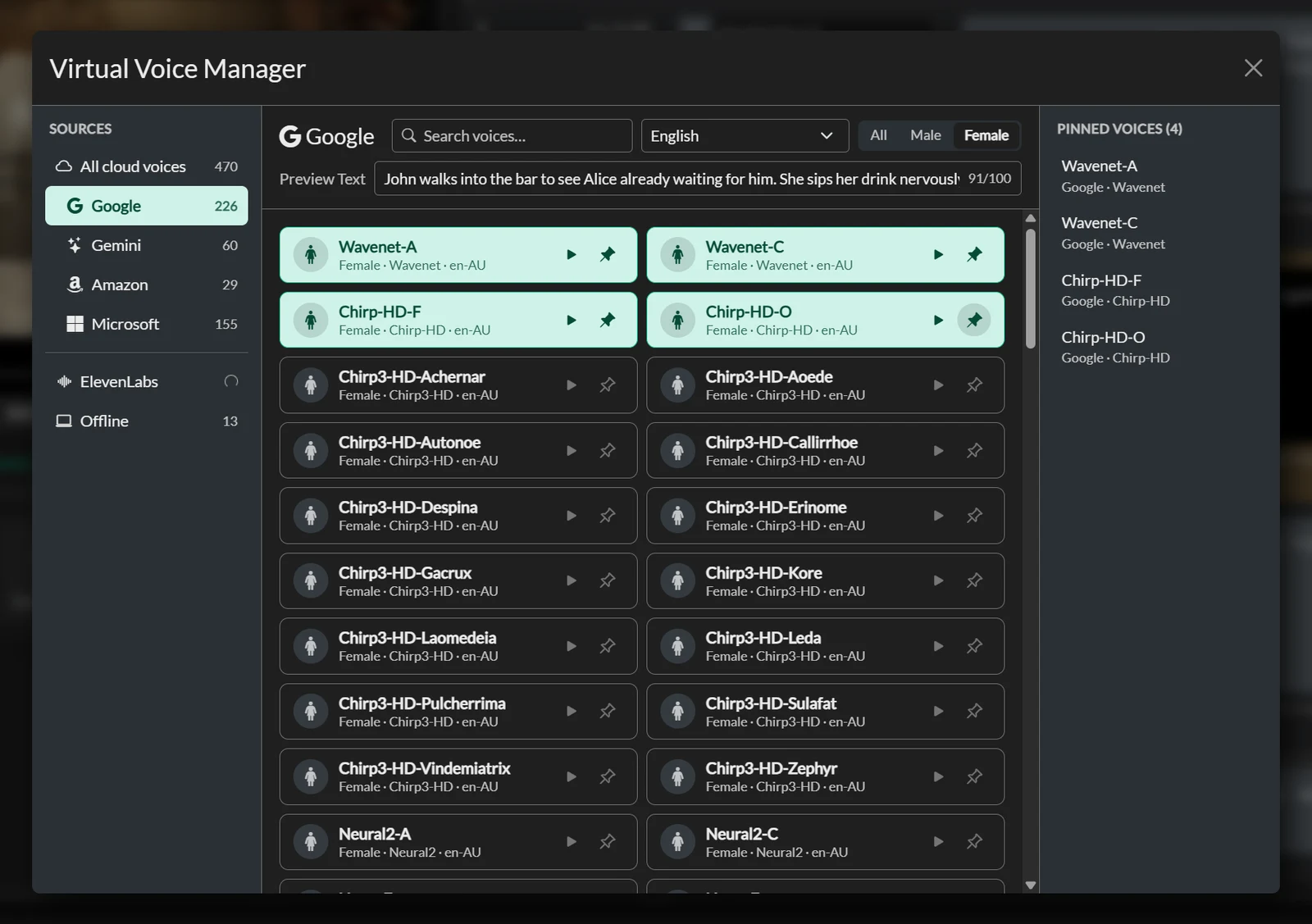
Task: Pin the Chirp3-HD-Achernar voice
Action: pyautogui.click(x=608, y=385)
